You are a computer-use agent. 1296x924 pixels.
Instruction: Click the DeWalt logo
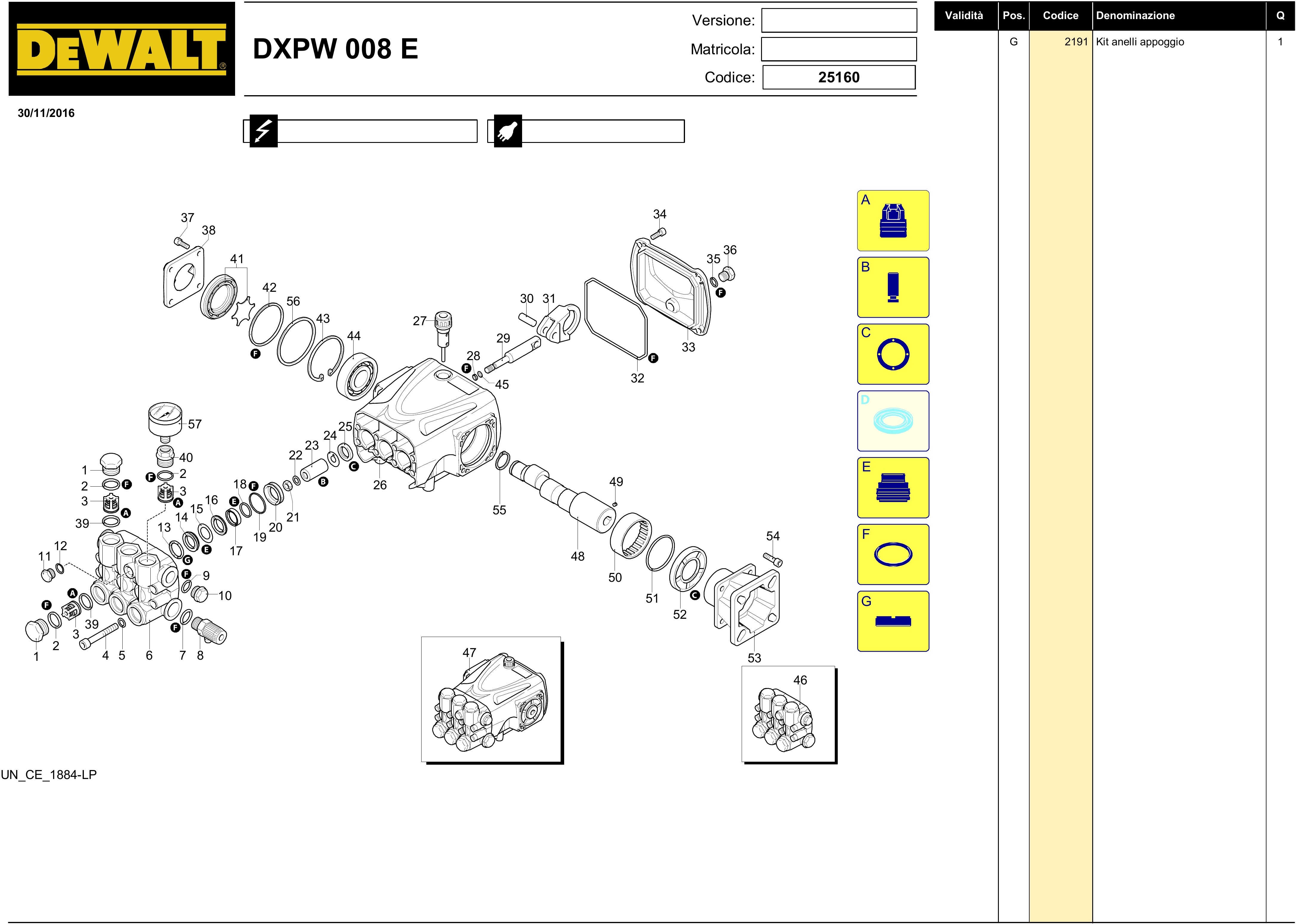pyautogui.click(x=122, y=49)
